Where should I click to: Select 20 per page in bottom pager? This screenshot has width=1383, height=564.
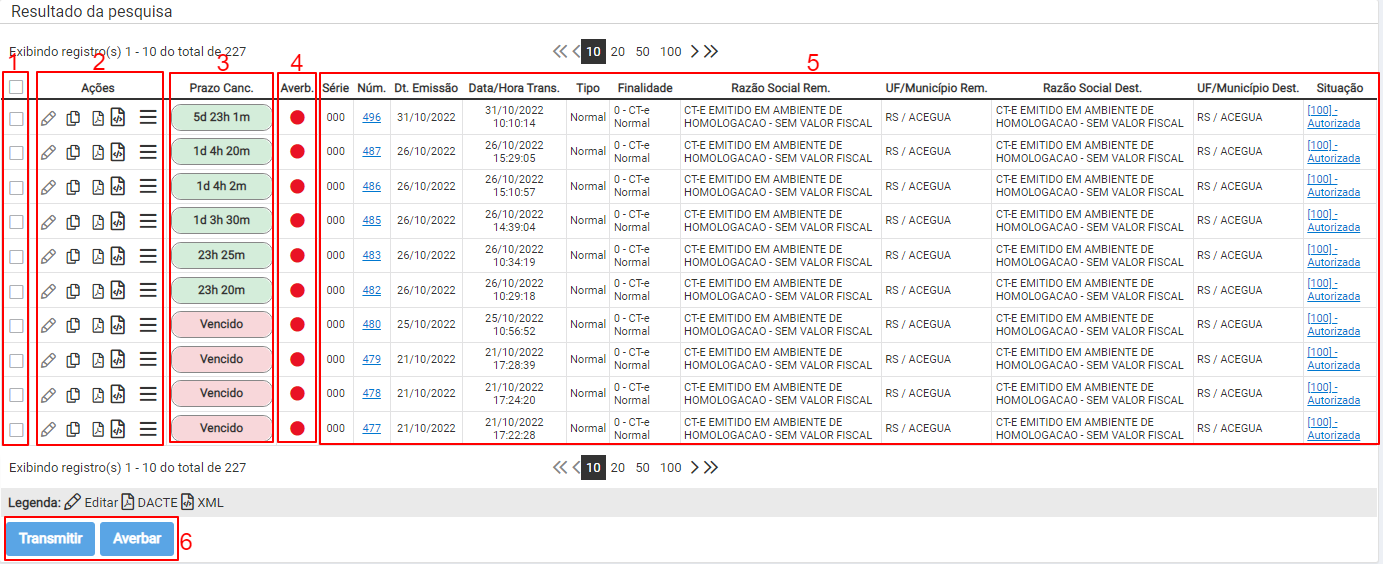pyautogui.click(x=618, y=467)
